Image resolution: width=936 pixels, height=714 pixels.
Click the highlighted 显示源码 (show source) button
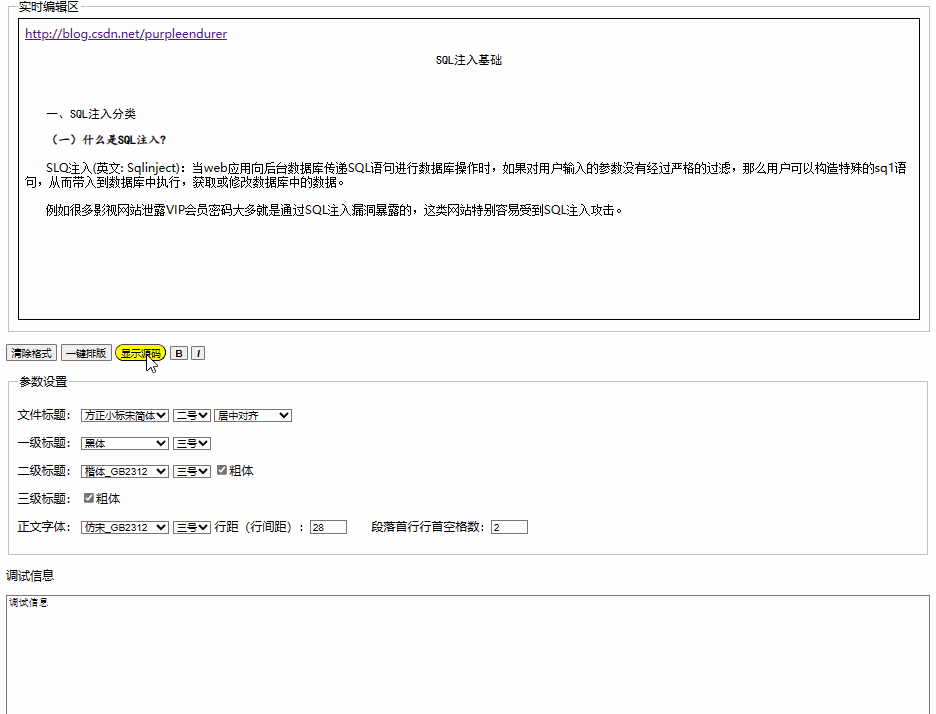point(140,353)
